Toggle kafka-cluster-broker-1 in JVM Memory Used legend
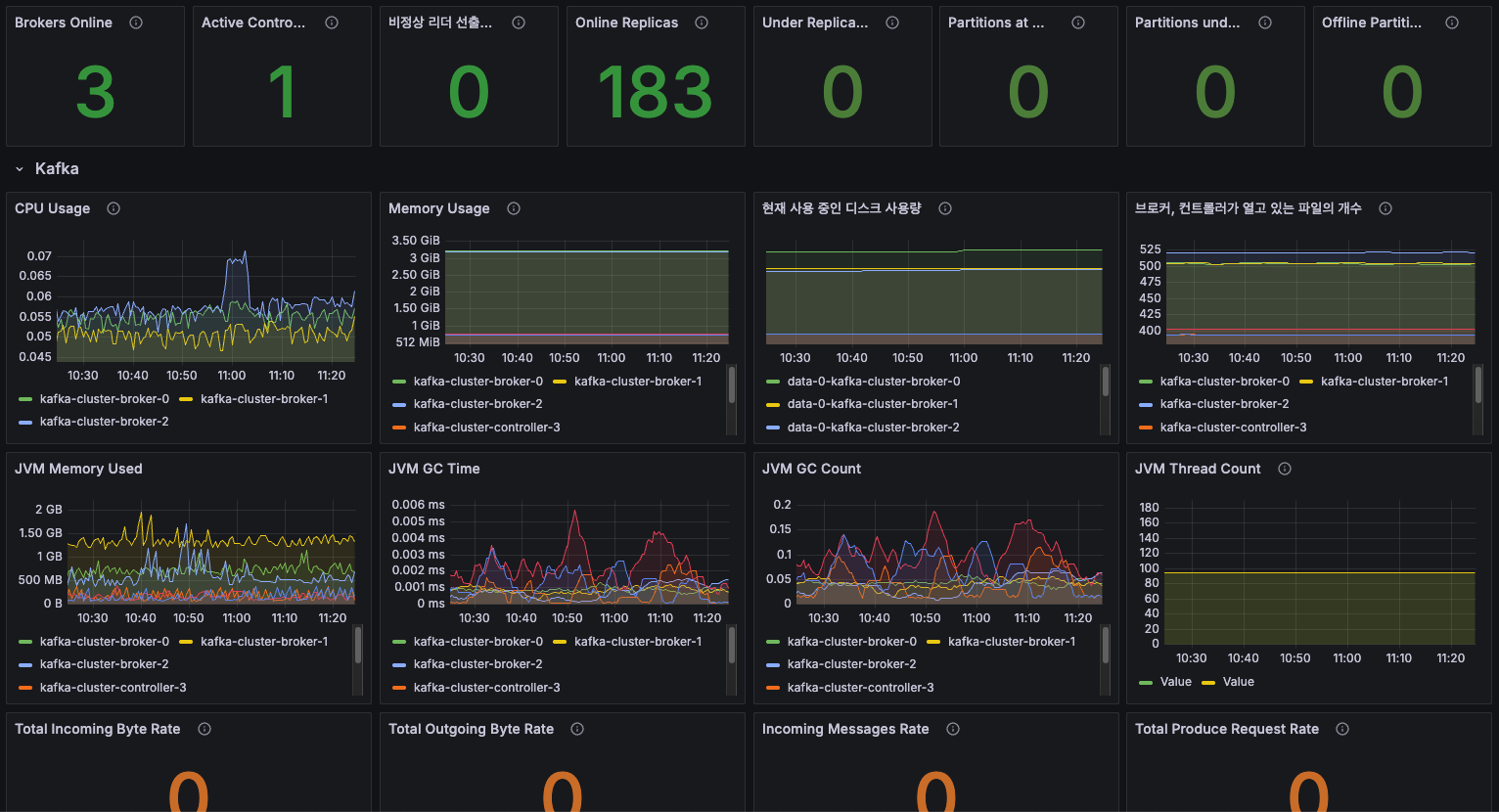This screenshot has width=1499, height=812. [264, 642]
